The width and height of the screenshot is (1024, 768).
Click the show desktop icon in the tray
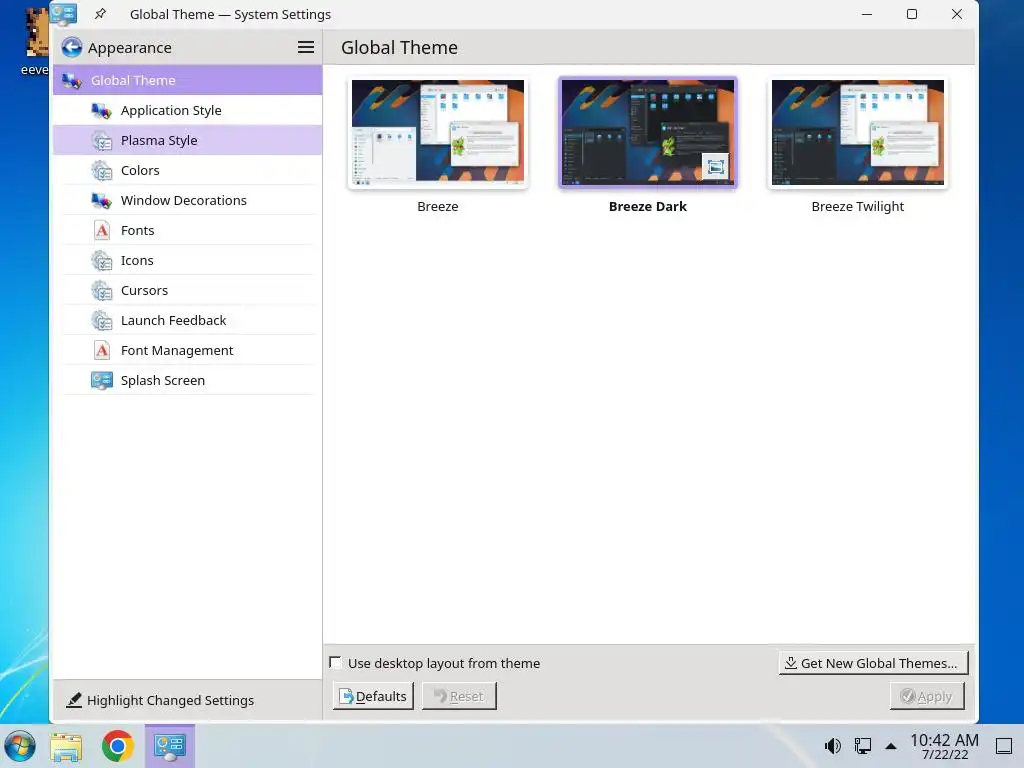point(1004,745)
